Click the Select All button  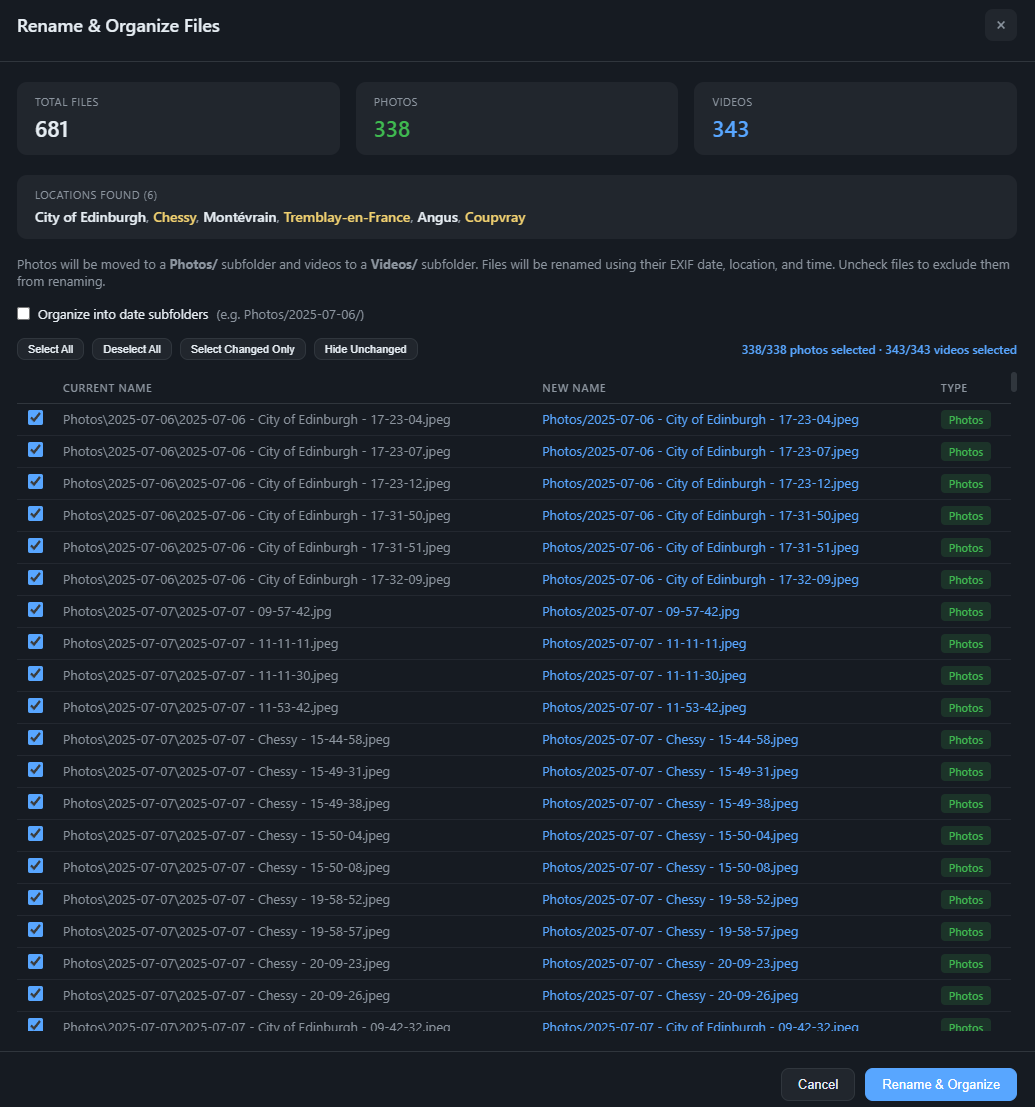coord(50,349)
